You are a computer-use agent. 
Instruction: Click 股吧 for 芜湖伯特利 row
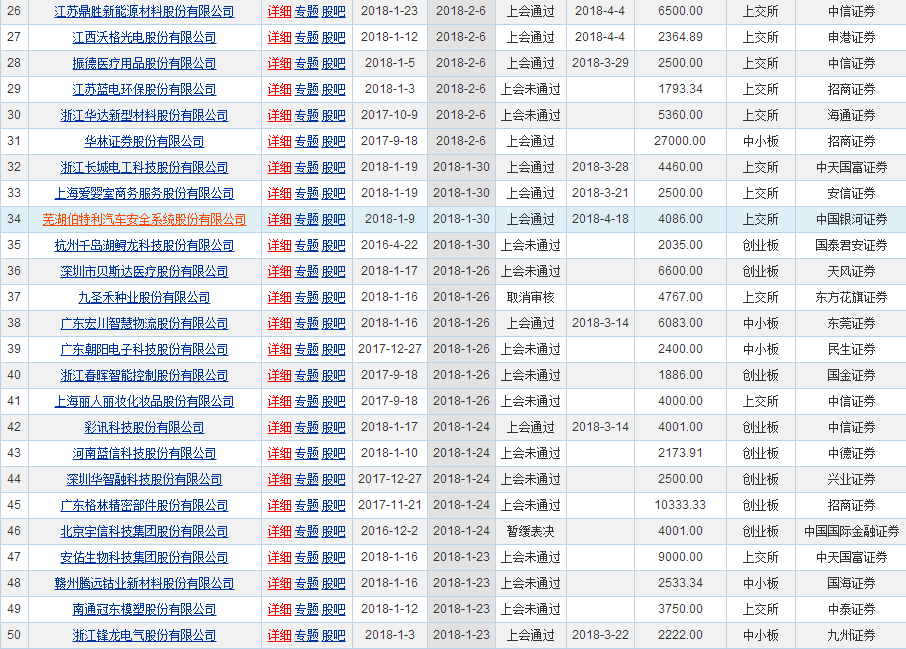(x=333, y=220)
